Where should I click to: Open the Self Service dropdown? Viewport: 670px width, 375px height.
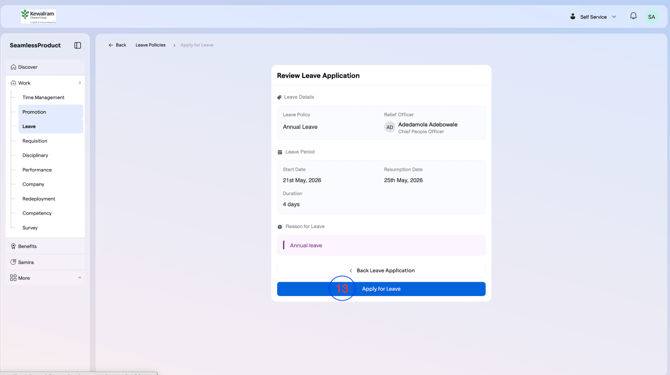click(593, 17)
